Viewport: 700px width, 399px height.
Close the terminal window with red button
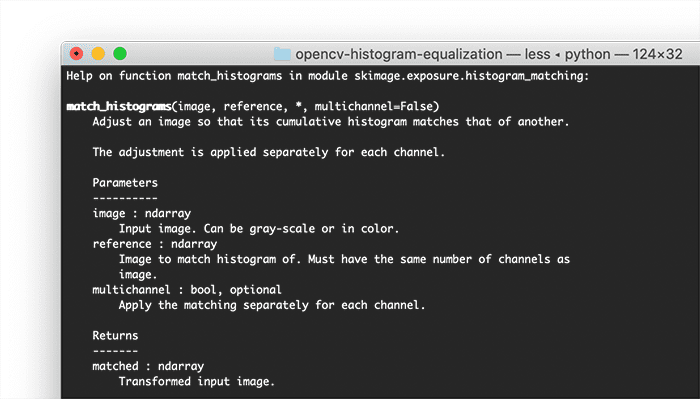click(76, 54)
